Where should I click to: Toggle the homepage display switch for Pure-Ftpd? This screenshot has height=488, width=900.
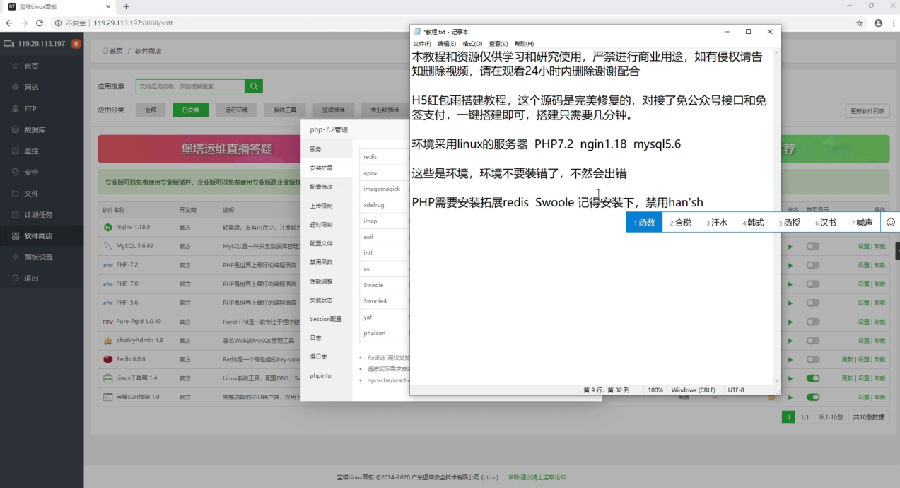pyautogui.click(x=813, y=322)
